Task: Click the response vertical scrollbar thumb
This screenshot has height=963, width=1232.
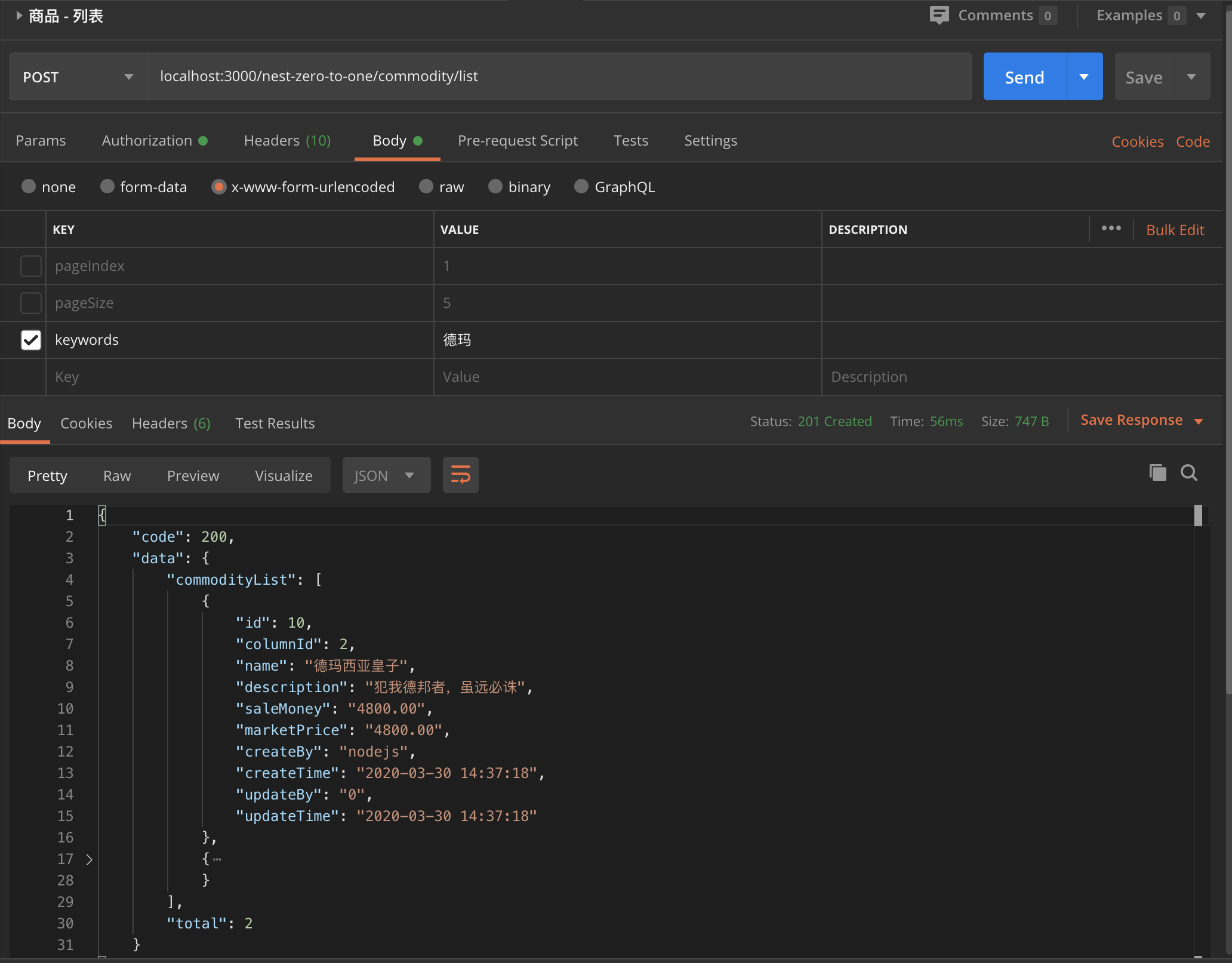Action: pyautogui.click(x=1198, y=516)
